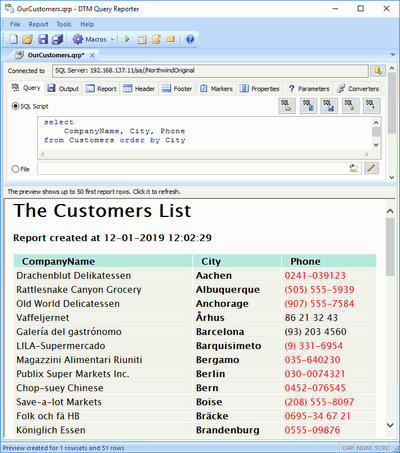Switch to the Report tab
The width and height of the screenshot is (400, 453).
(x=101, y=89)
